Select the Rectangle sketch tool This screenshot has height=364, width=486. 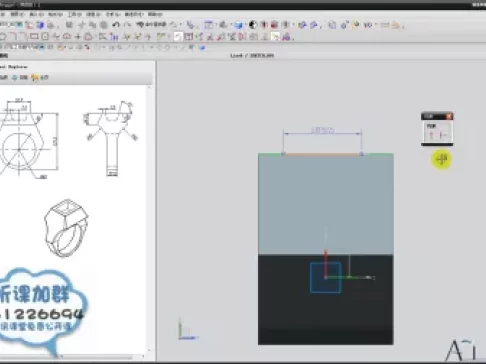click(34, 36)
